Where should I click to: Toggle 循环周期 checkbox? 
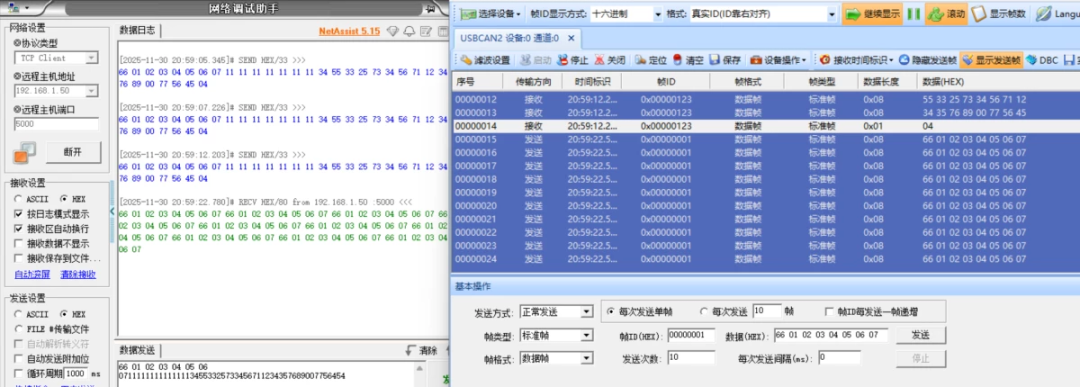point(19,373)
